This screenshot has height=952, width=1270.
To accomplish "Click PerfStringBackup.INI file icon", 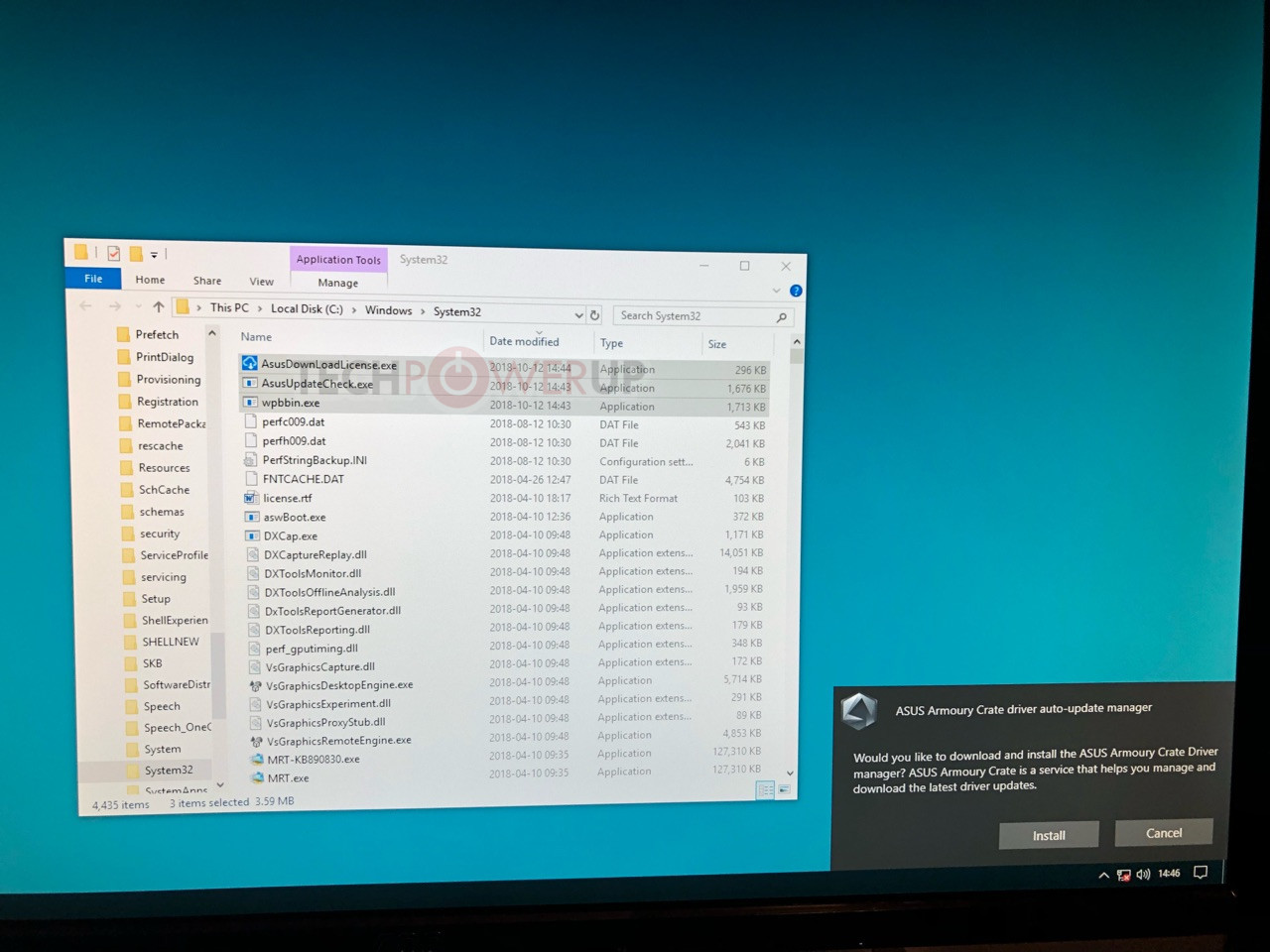I will [251, 460].
